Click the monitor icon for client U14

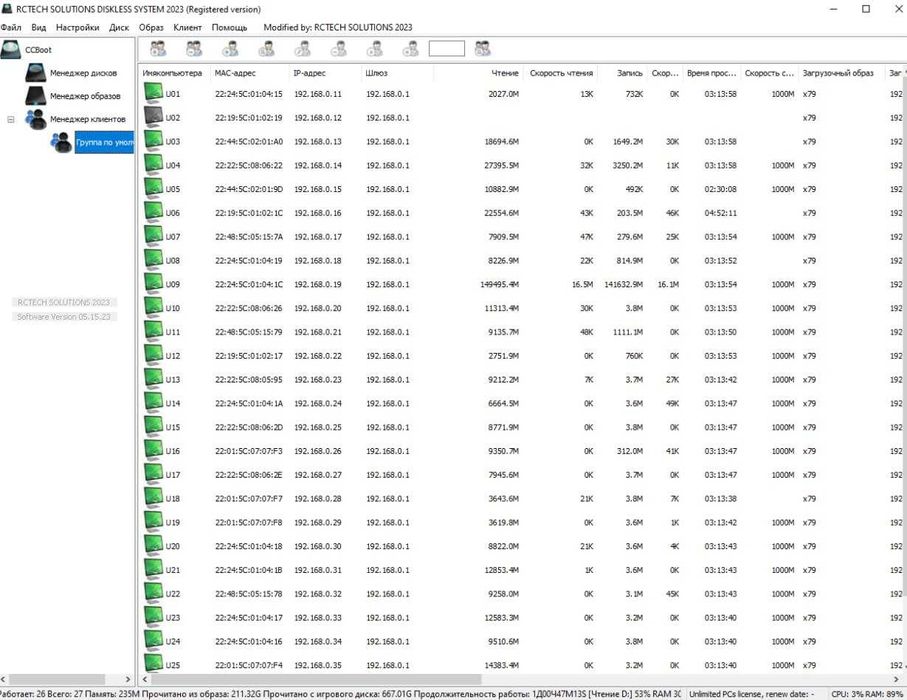point(153,402)
